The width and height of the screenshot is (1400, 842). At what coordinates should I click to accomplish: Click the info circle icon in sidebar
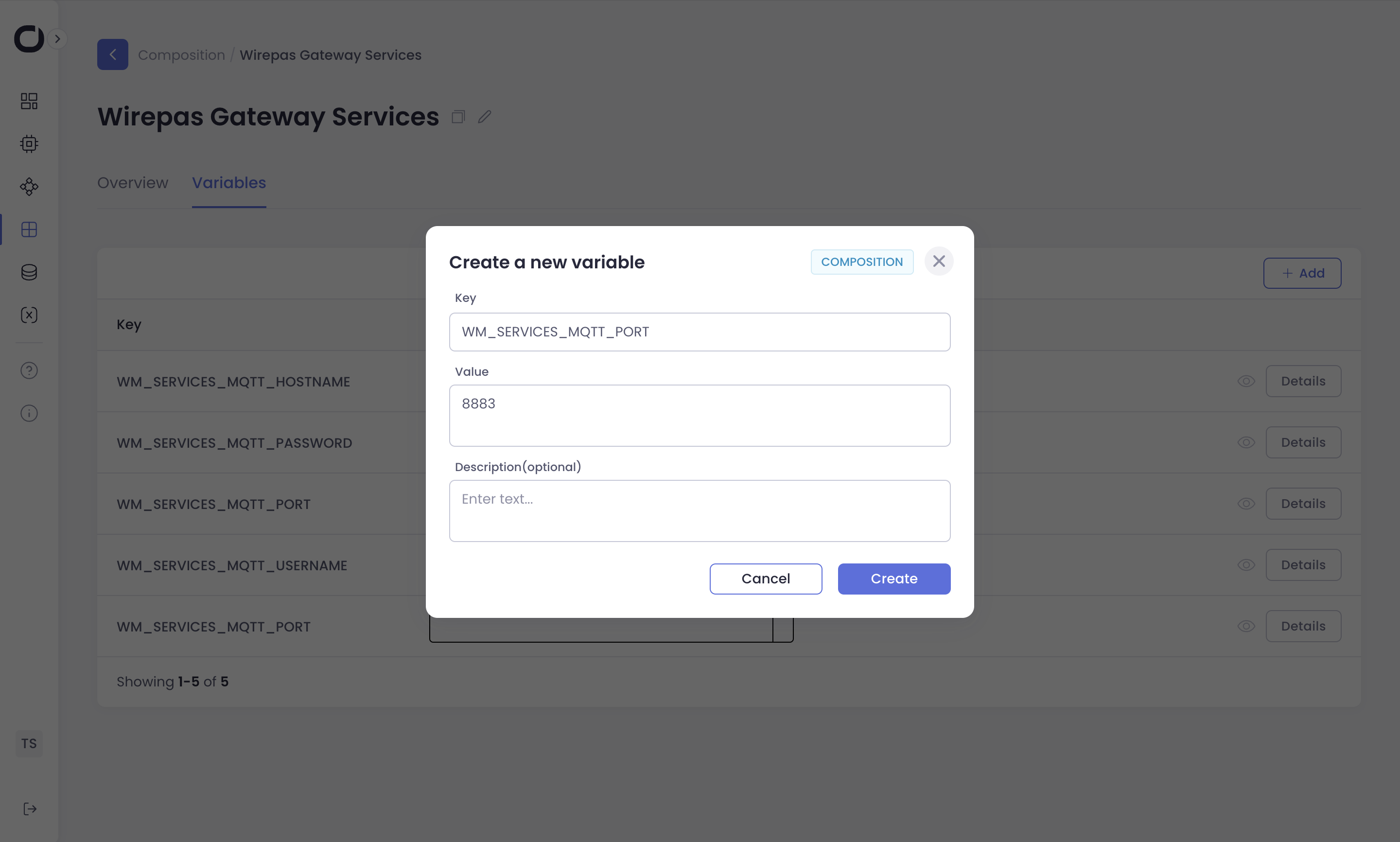(29, 413)
